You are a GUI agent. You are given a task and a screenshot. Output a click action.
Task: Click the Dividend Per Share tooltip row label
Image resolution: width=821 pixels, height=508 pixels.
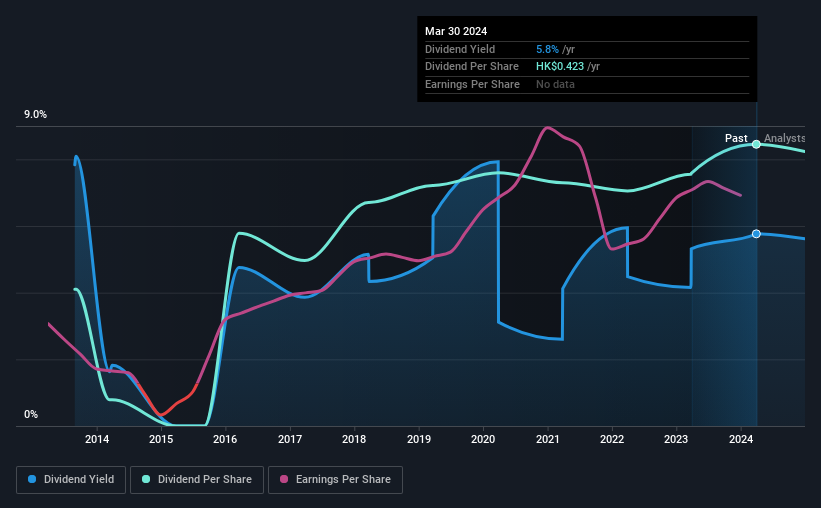472,67
